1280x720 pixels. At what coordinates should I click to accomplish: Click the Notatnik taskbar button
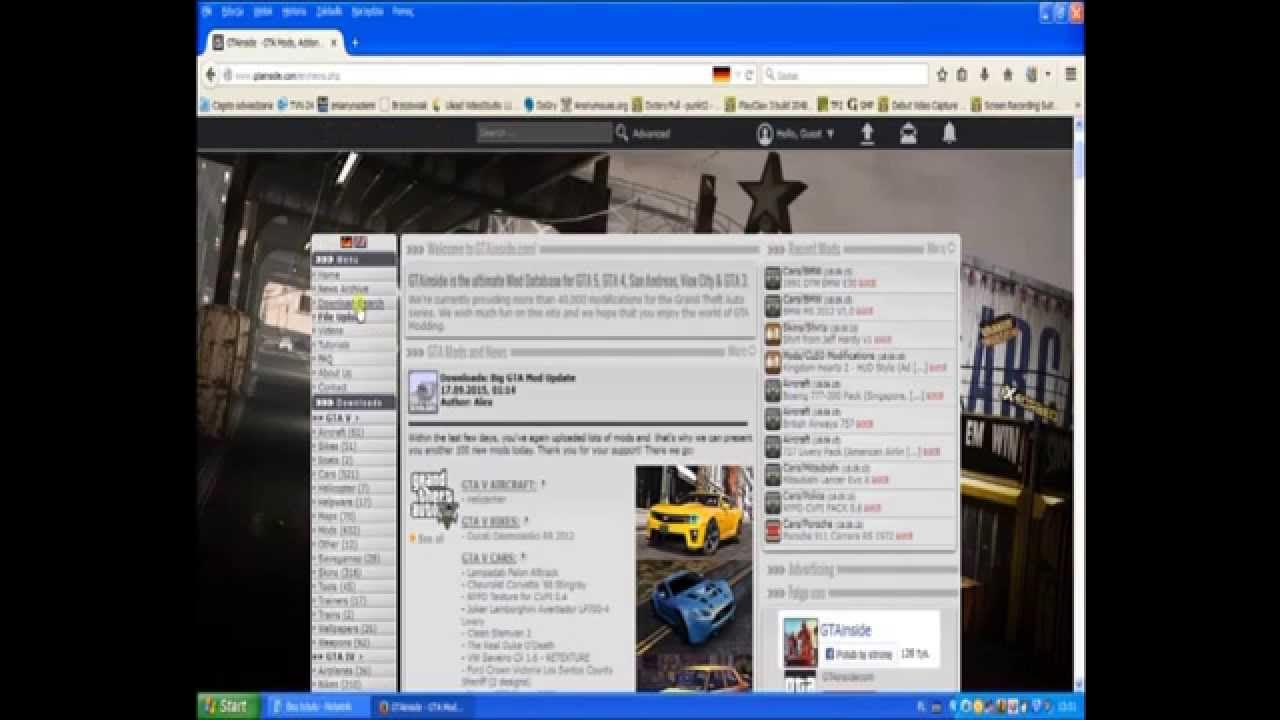tap(319, 706)
